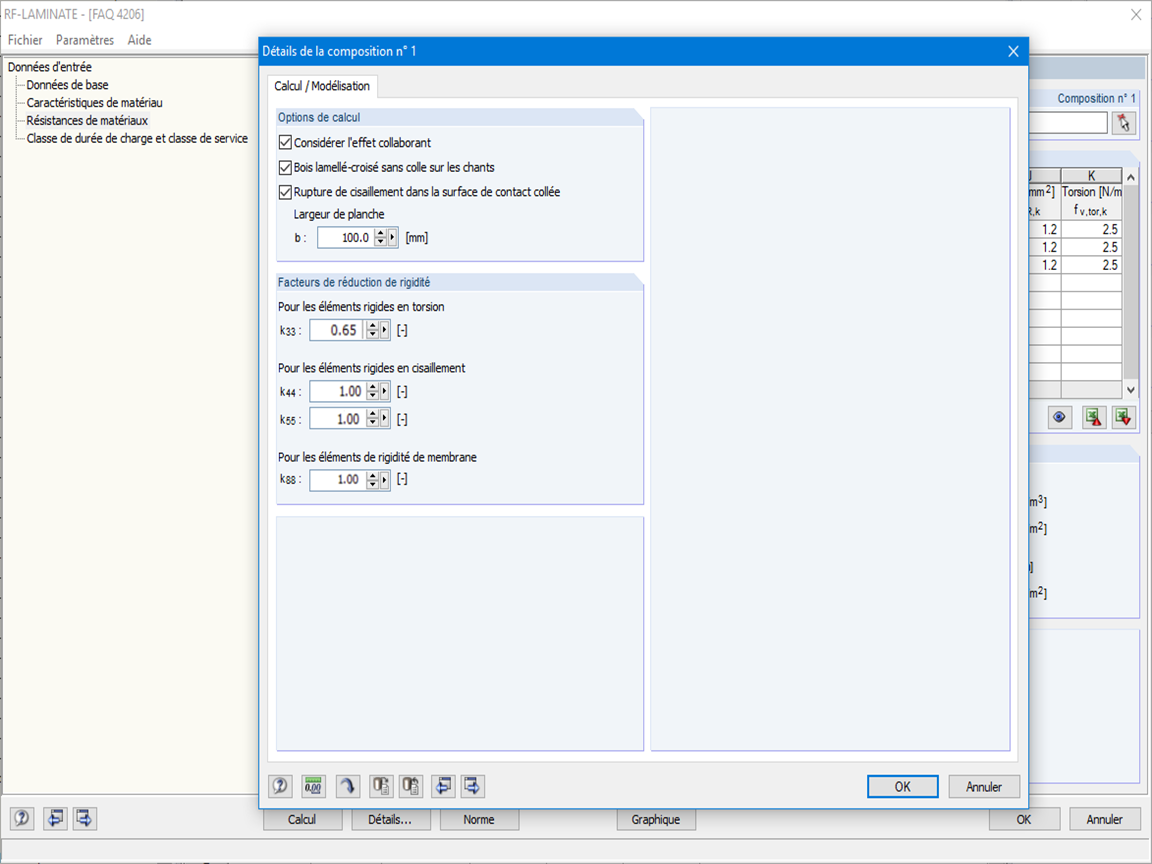Viewport: 1152px width, 864px height.
Task: Close the RF-LAMINATE main window
Action: tap(1136, 14)
